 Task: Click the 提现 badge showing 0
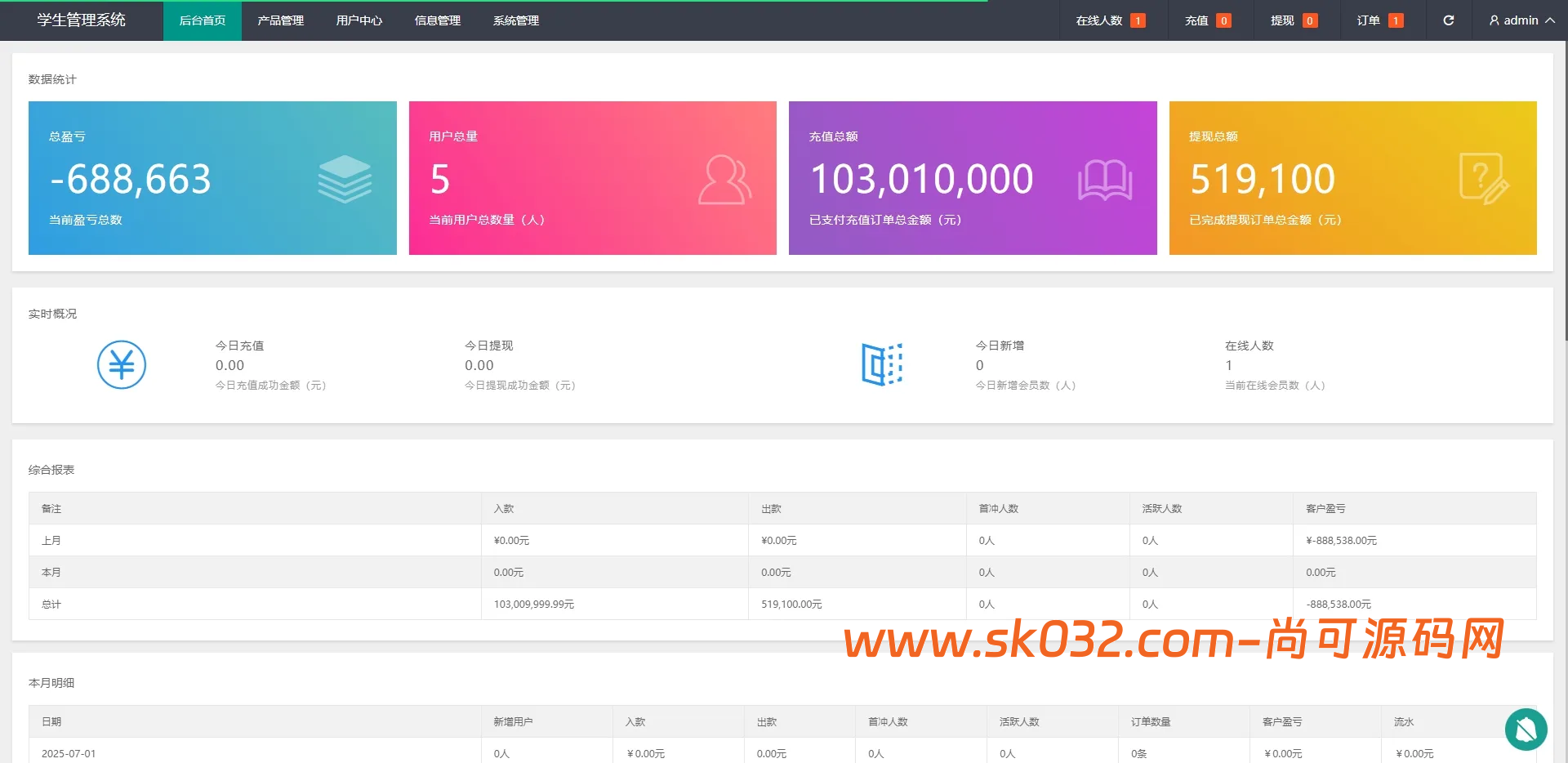1311,20
